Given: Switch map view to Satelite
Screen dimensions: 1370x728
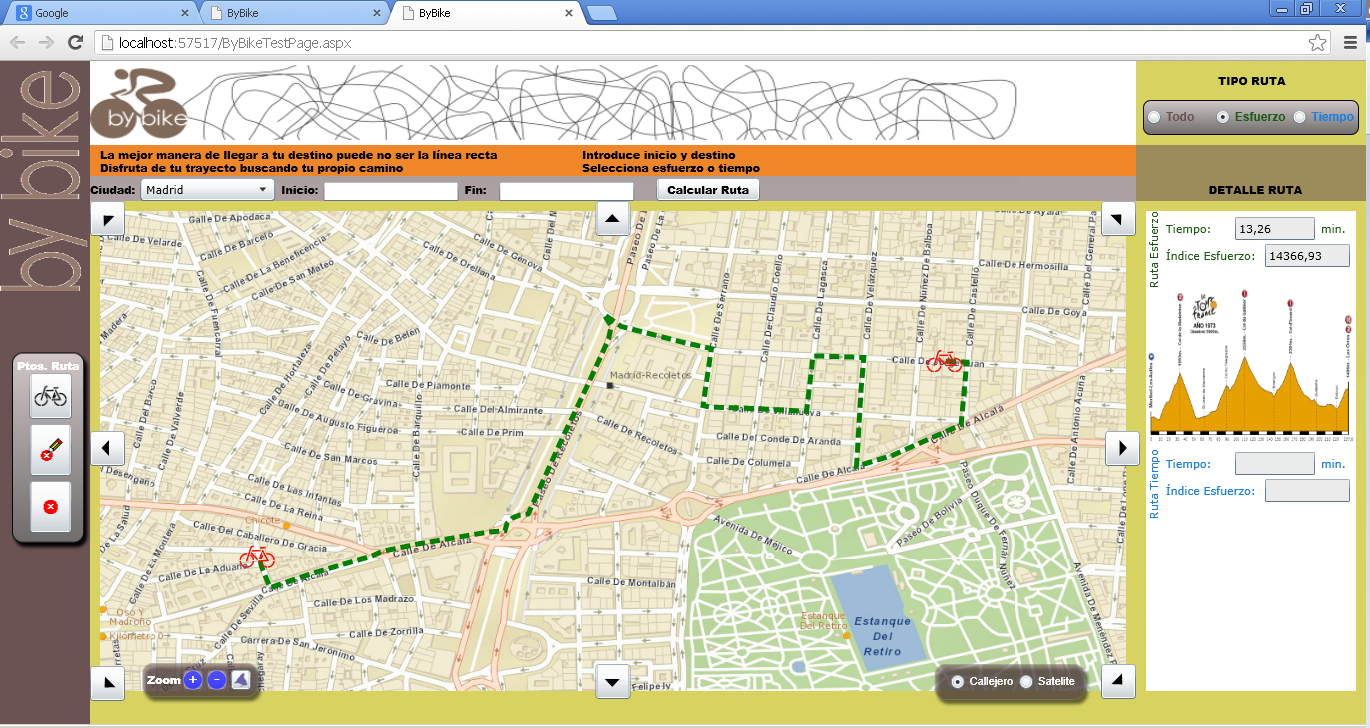Looking at the screenshot, I should [x=1026, y=682].
